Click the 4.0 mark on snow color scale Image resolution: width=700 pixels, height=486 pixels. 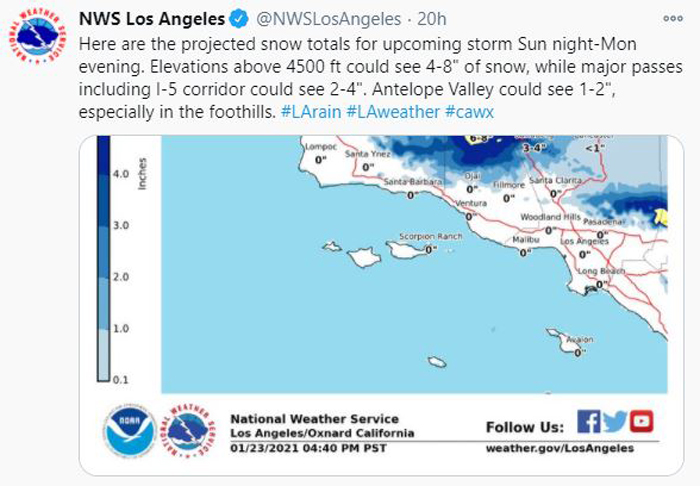point(121,174)
